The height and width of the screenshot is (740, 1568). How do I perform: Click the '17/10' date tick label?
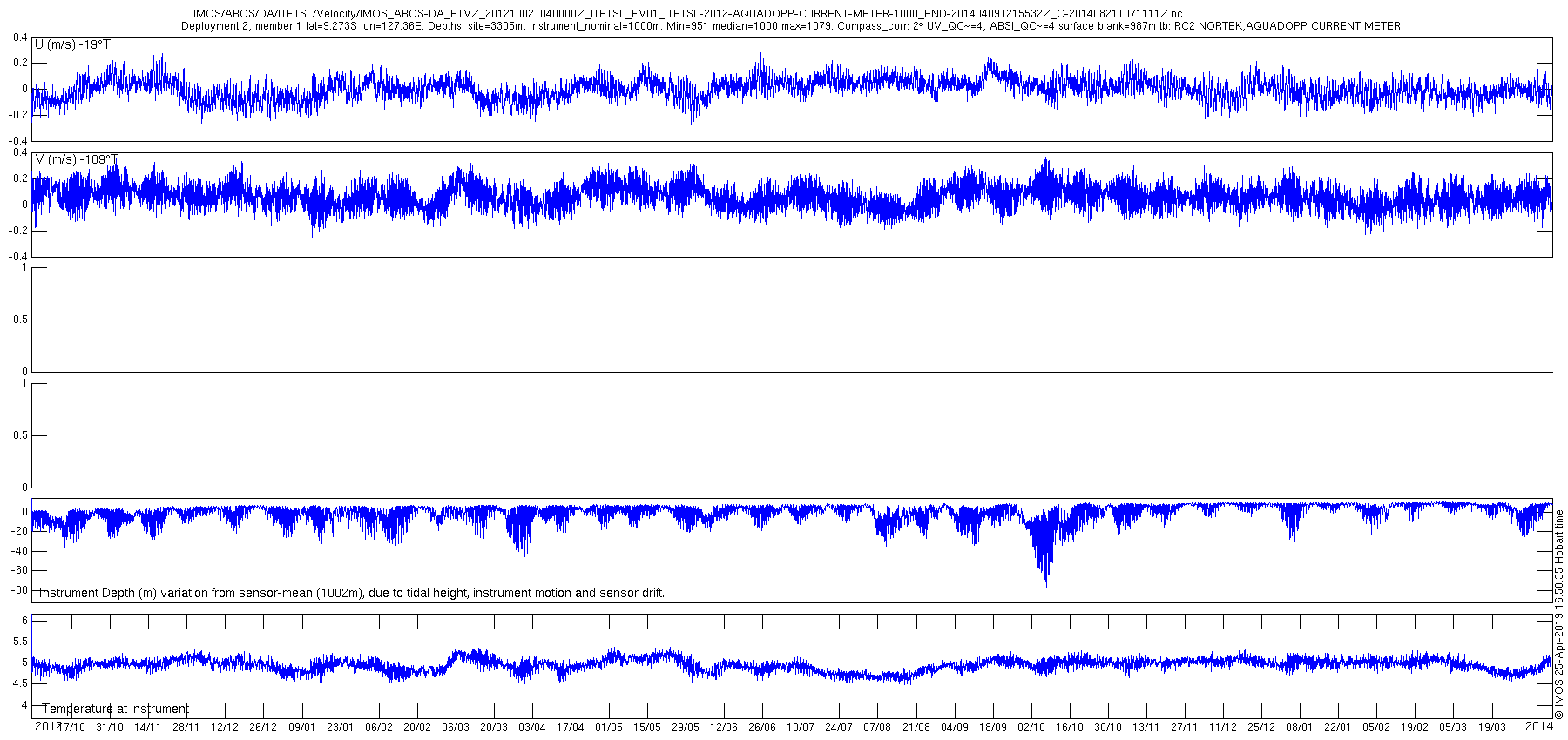71,727
